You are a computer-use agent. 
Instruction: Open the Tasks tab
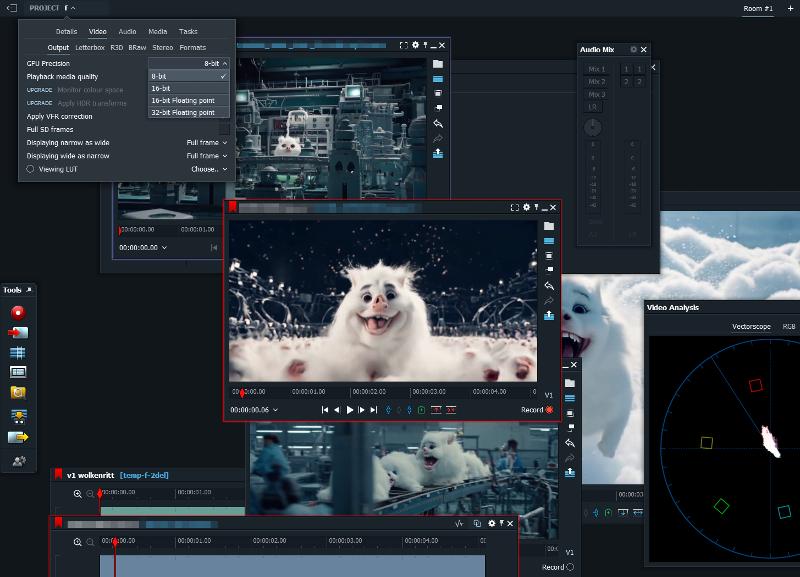tap(188, 31)
